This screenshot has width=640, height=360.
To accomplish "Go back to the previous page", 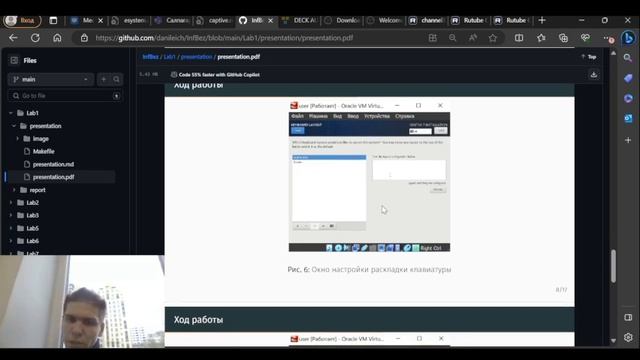I will (x=13, y=38).
